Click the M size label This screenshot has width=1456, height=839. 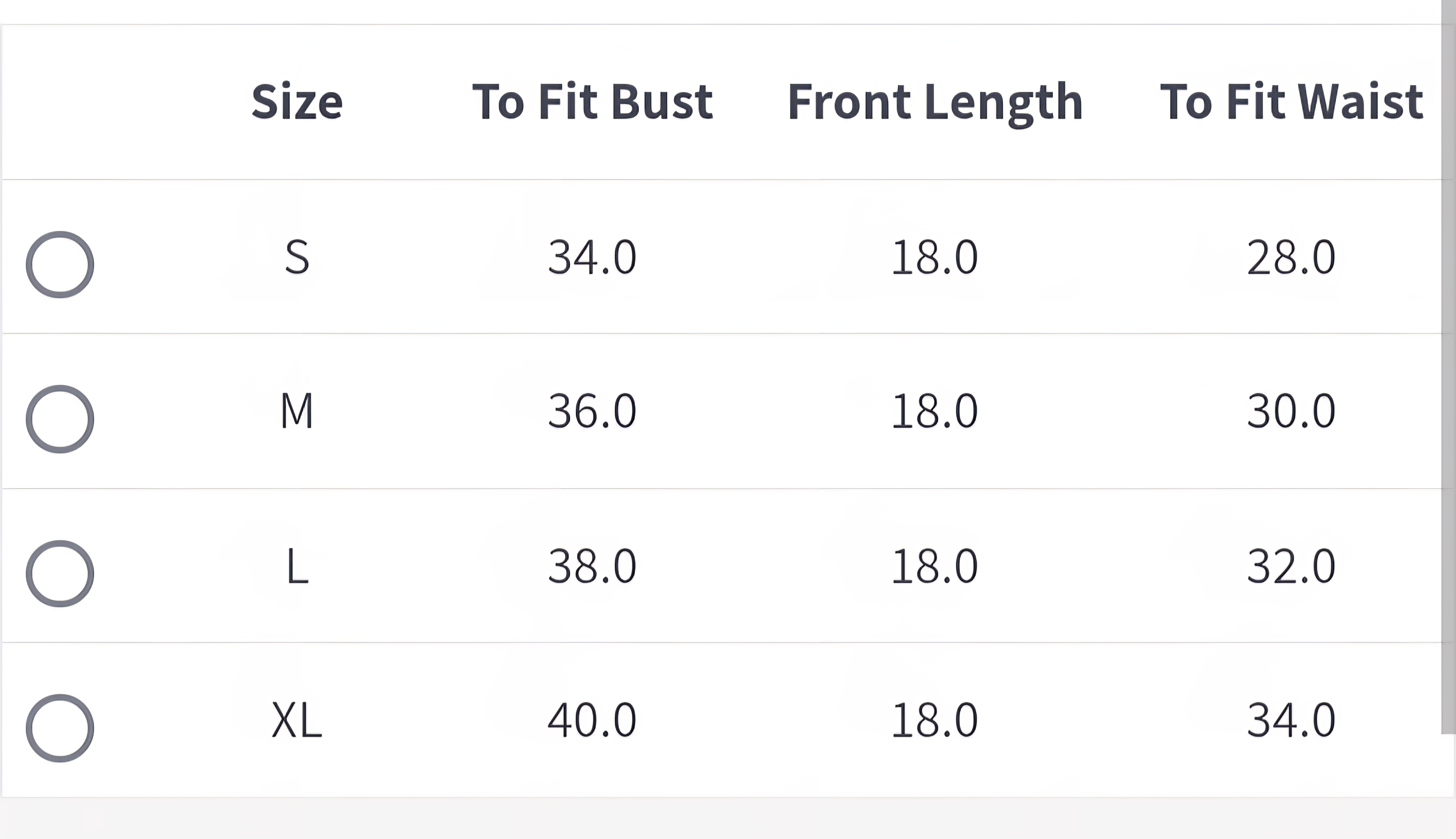(x=297, y=411)
